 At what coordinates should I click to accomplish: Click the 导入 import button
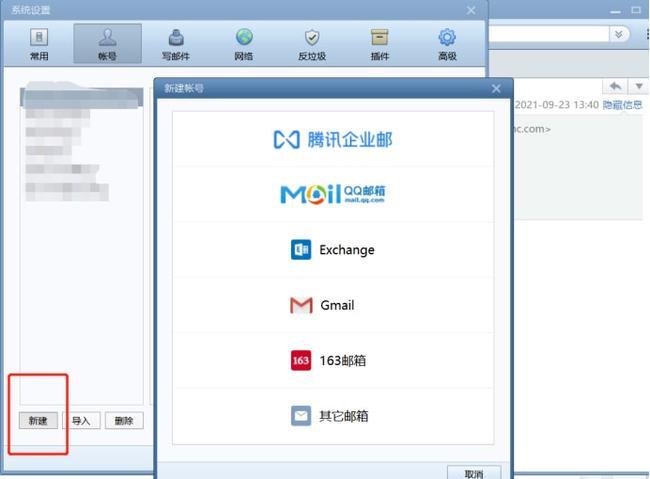pos(81,421)
